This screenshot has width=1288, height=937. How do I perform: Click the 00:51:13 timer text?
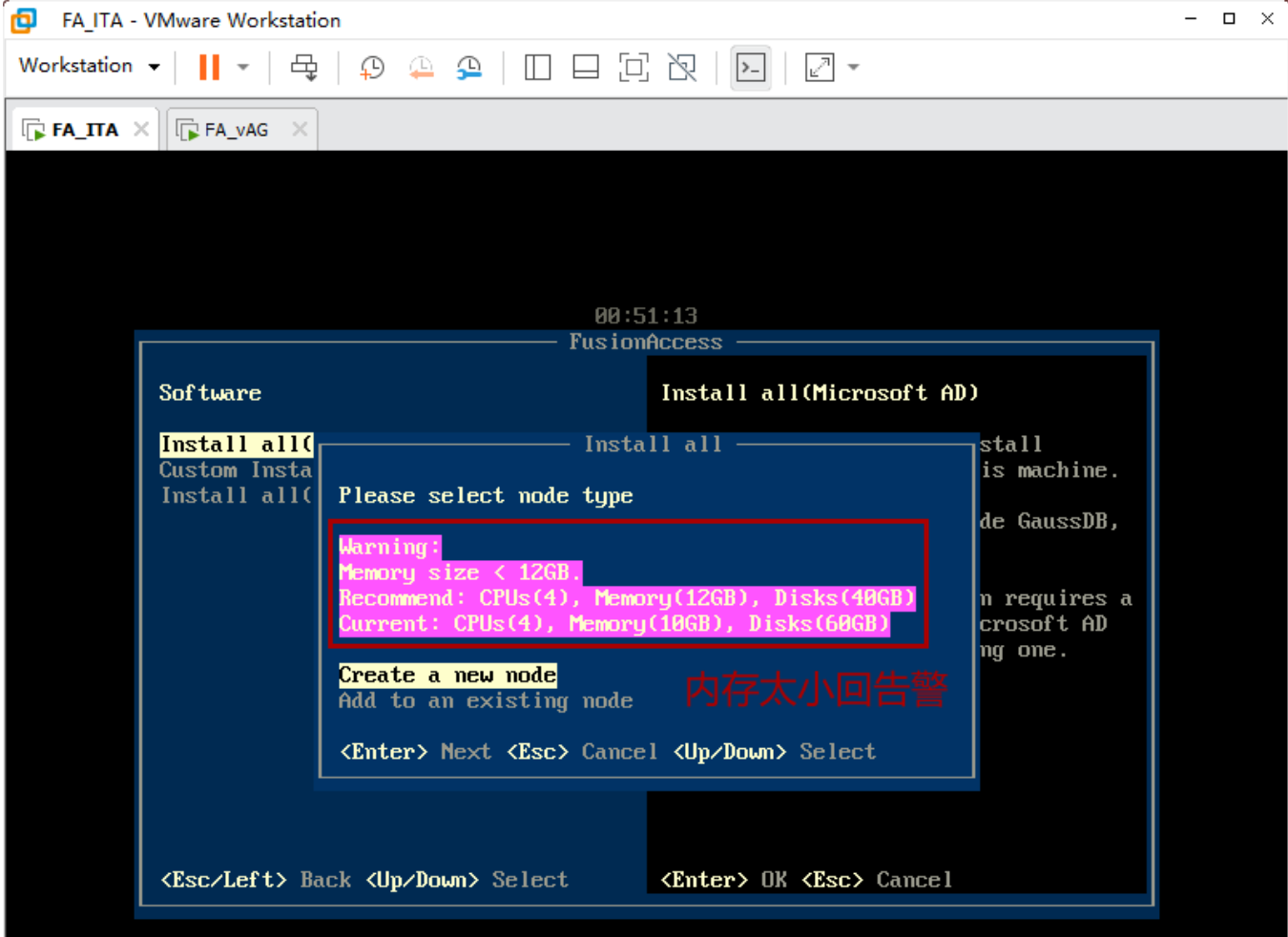coord(646,316)
